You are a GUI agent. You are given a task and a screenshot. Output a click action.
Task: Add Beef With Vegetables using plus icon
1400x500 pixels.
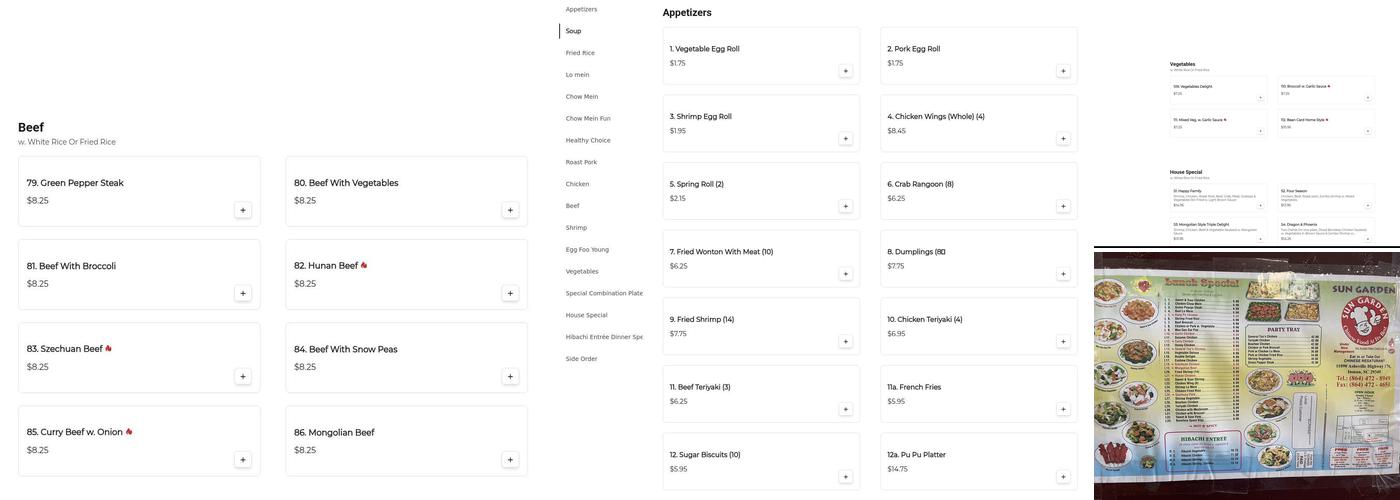point(510,210)
